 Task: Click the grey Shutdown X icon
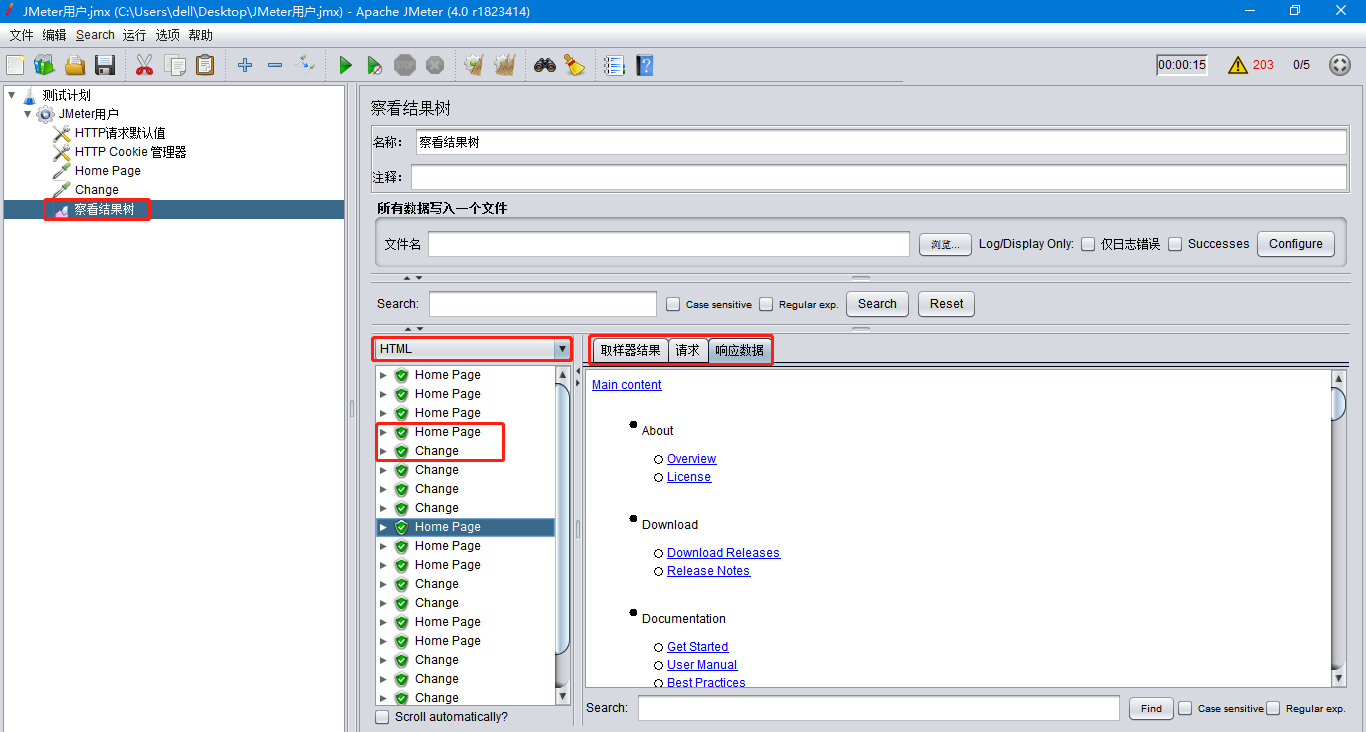[435, 65]
